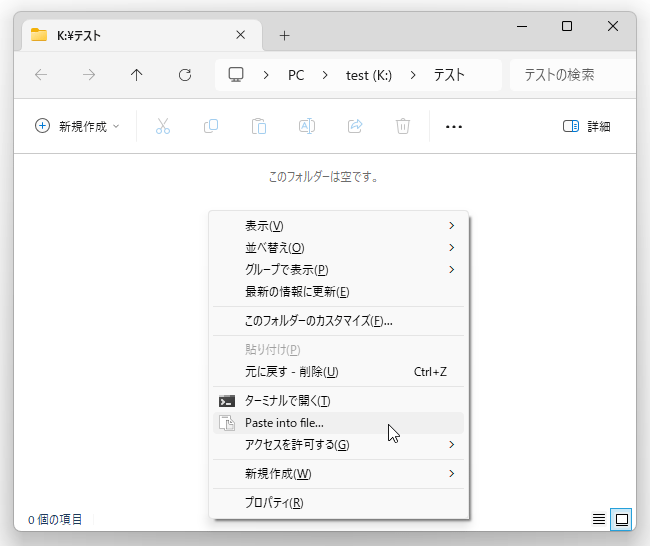Go forward with the right arrow
This screenshot has height=546, width=650.
click(89, 75)
